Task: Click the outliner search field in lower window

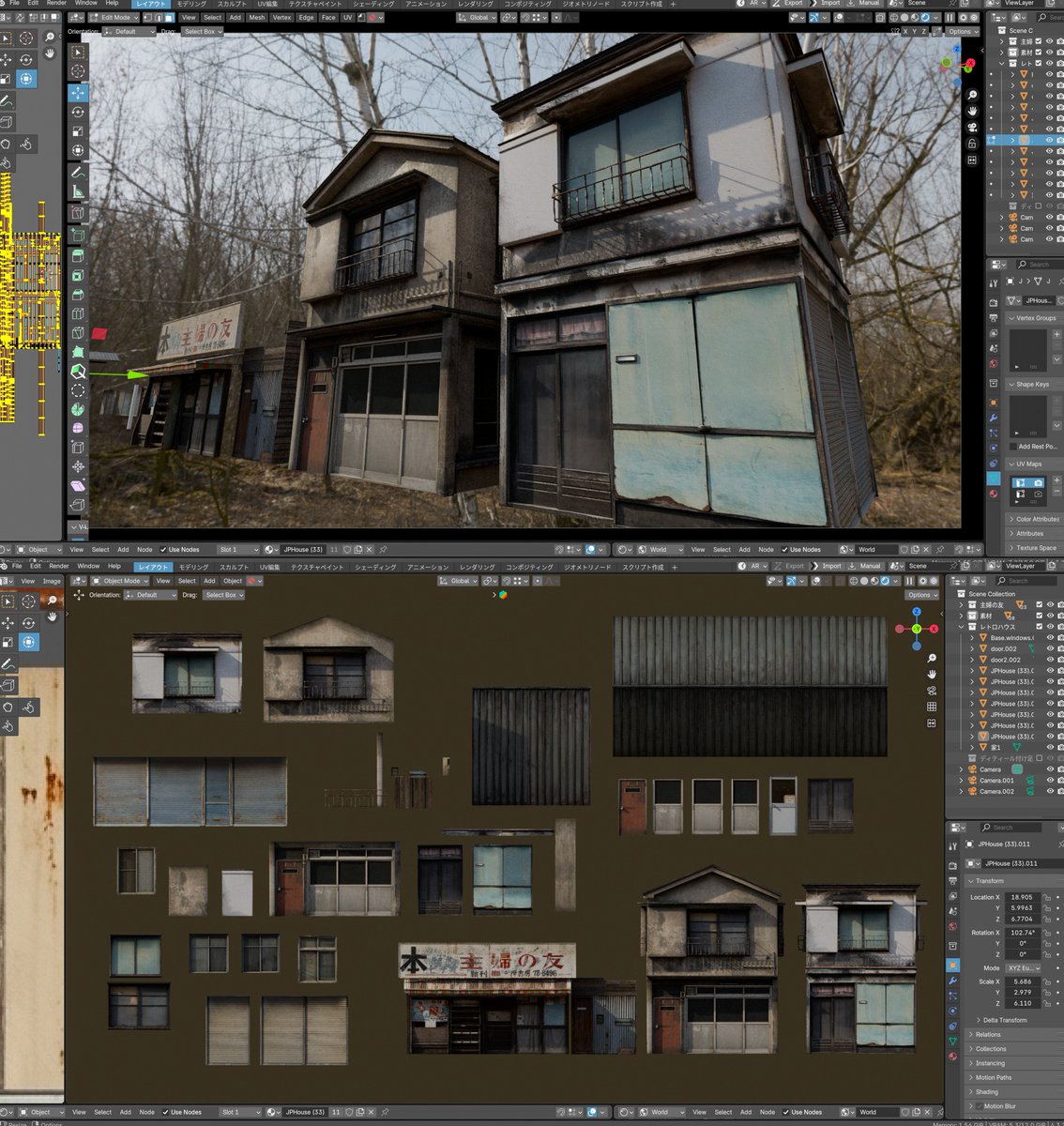Action: tap(1028, 581)
